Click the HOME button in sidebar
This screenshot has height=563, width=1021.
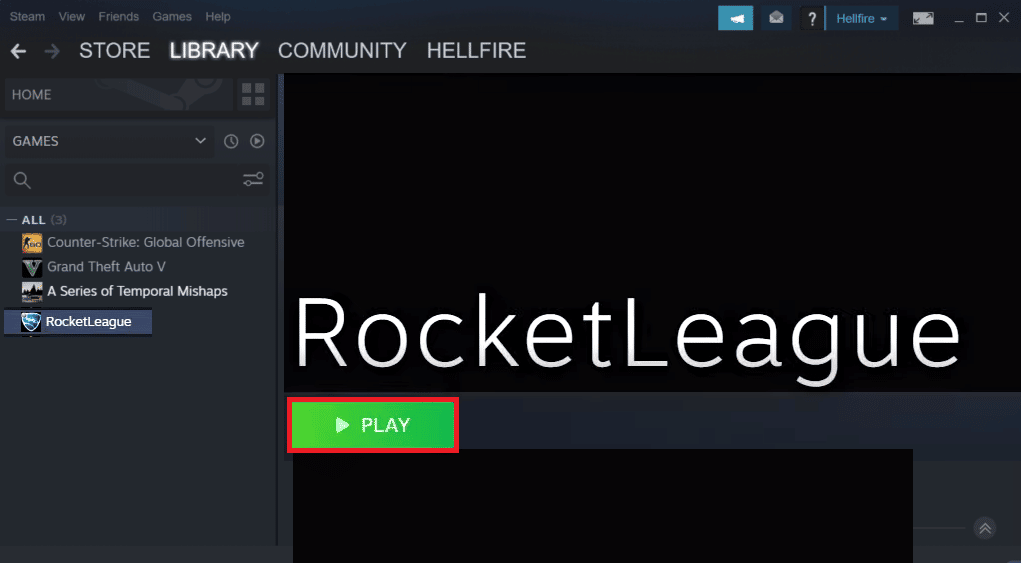click(119, 94)
